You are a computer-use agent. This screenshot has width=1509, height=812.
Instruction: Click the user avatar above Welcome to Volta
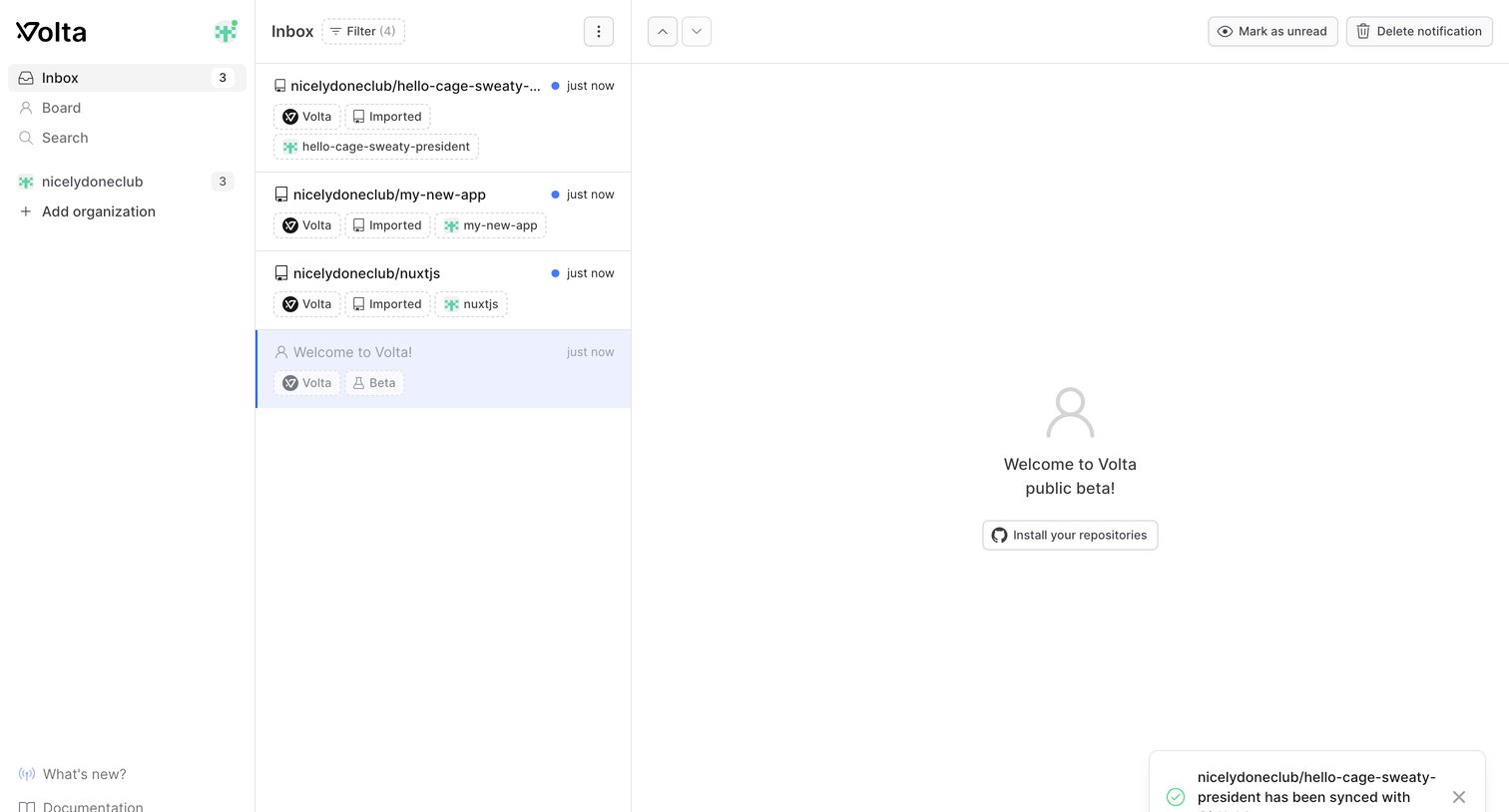click(1070, 413)
